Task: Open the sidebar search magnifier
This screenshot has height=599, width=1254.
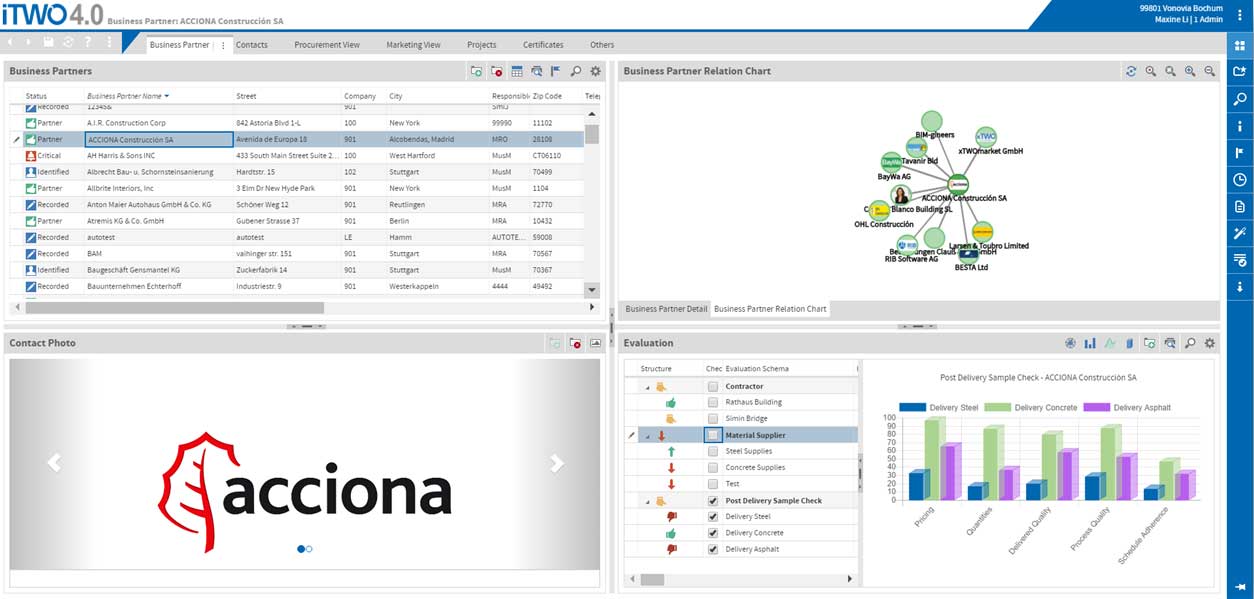Action: [x=1240, y=99]
